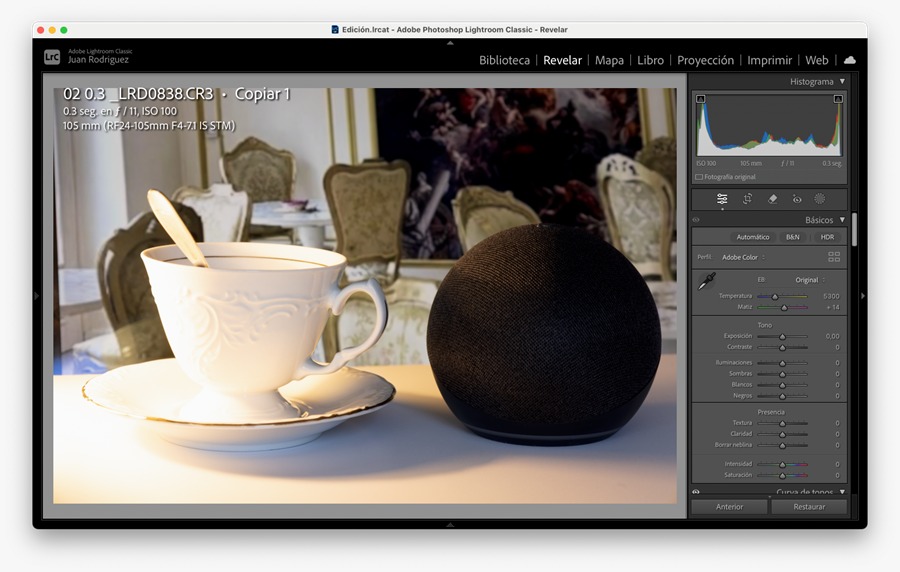The height and width of the screenshot is (572, 900).
Task: Click the Automático tone button
Action: [x=752, y=237]
